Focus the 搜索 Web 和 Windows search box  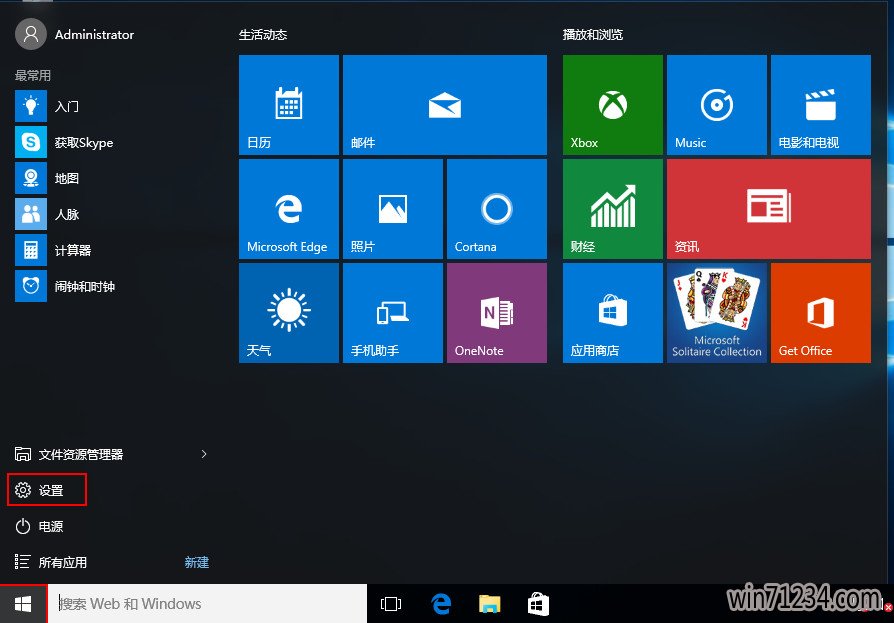(208, 604)
